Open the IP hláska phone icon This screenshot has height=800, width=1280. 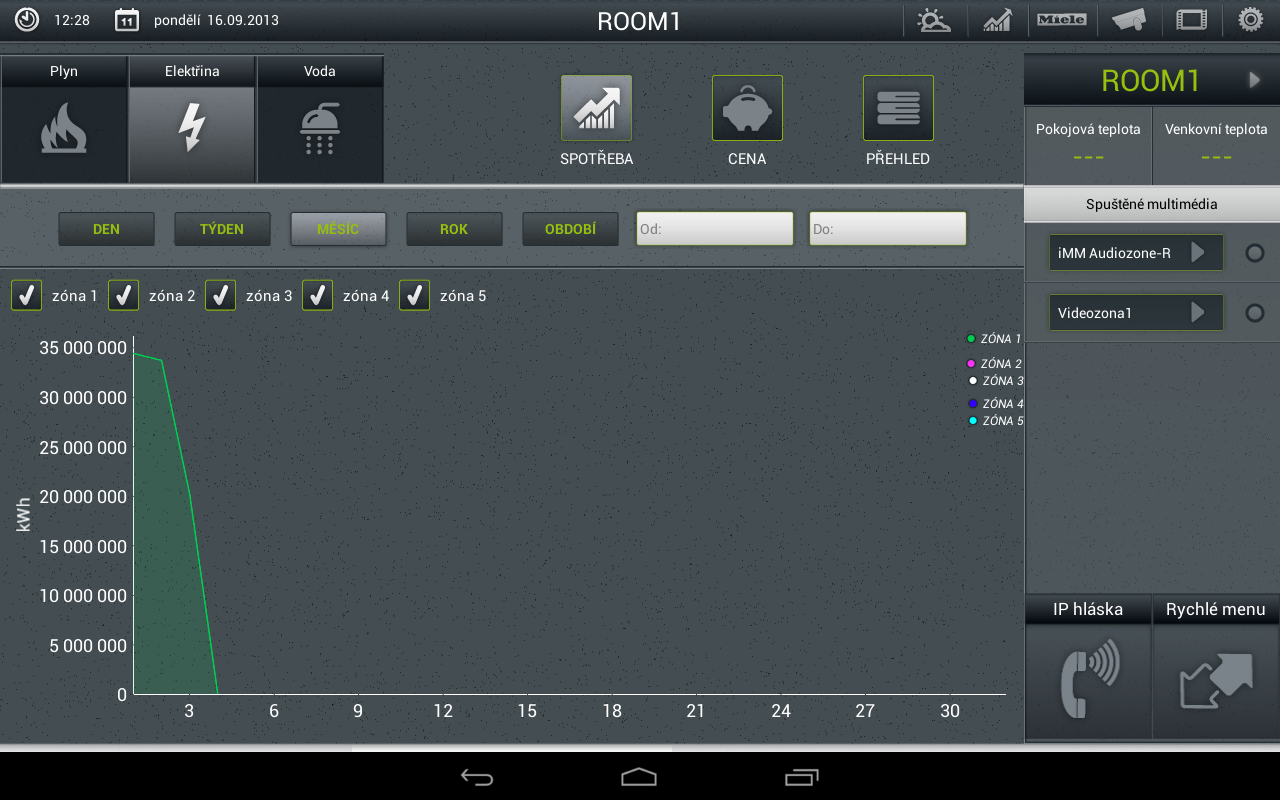(1088, 680)
